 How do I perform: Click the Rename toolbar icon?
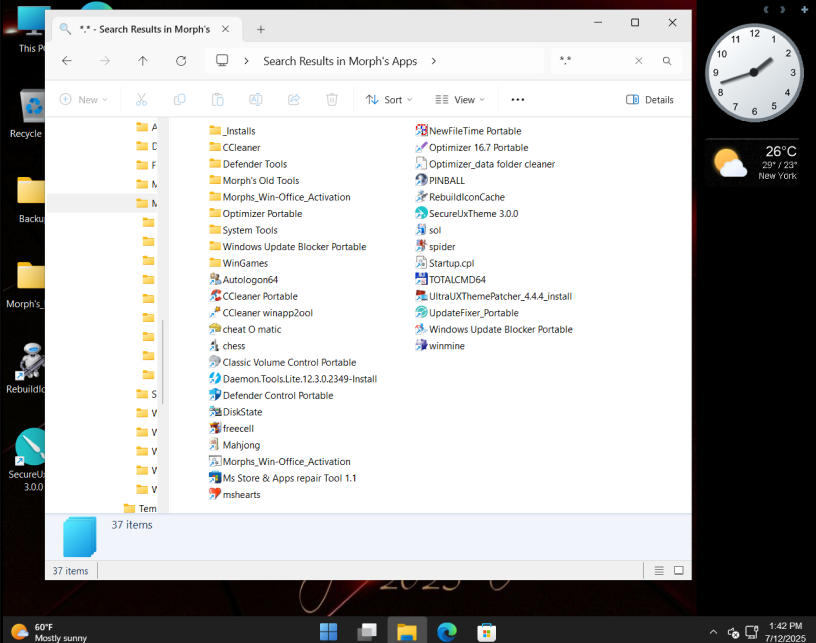[x=256, y=99]
